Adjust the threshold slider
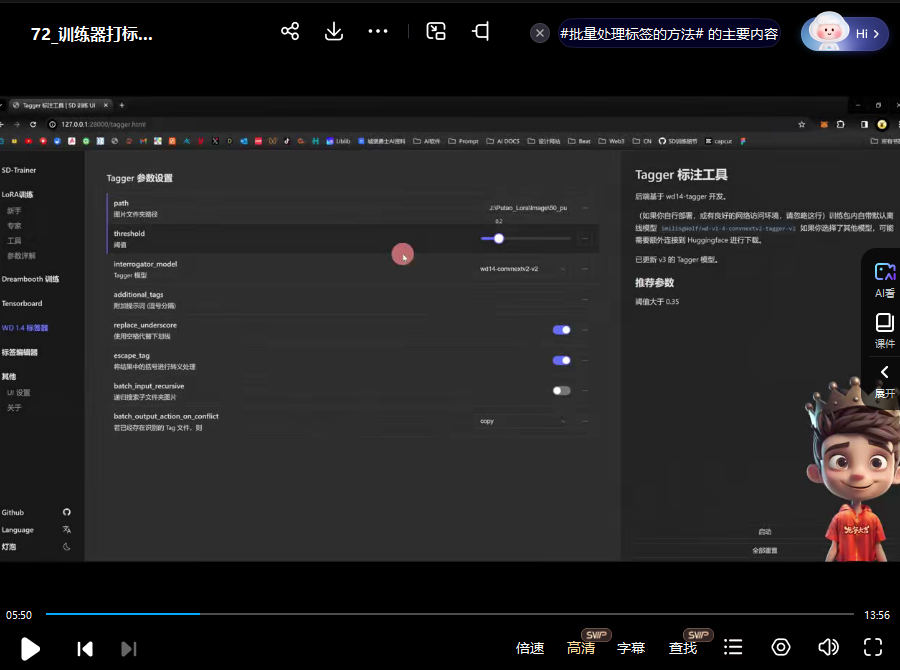Image resolution: width=900 pixels, height=670 pixels. 499,238
